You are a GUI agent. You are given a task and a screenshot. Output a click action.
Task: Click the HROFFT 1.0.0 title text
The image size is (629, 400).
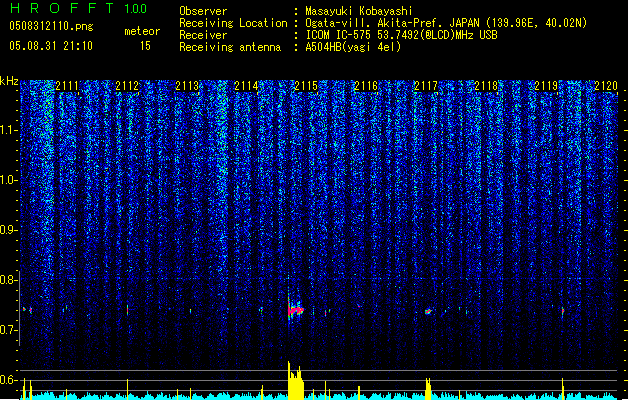[78, 8]
